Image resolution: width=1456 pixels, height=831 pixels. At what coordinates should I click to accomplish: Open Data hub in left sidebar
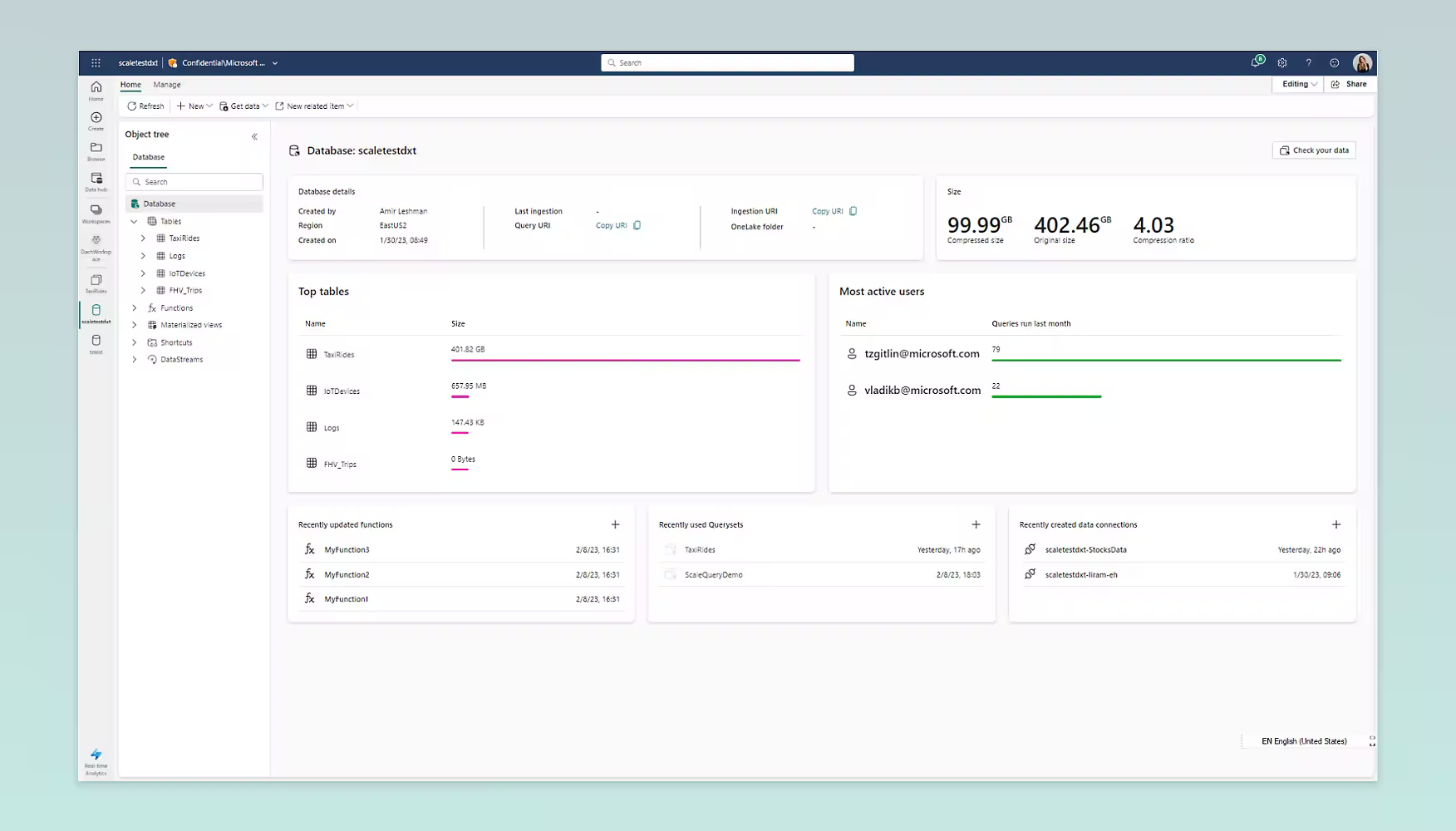[x=96, y=182]
